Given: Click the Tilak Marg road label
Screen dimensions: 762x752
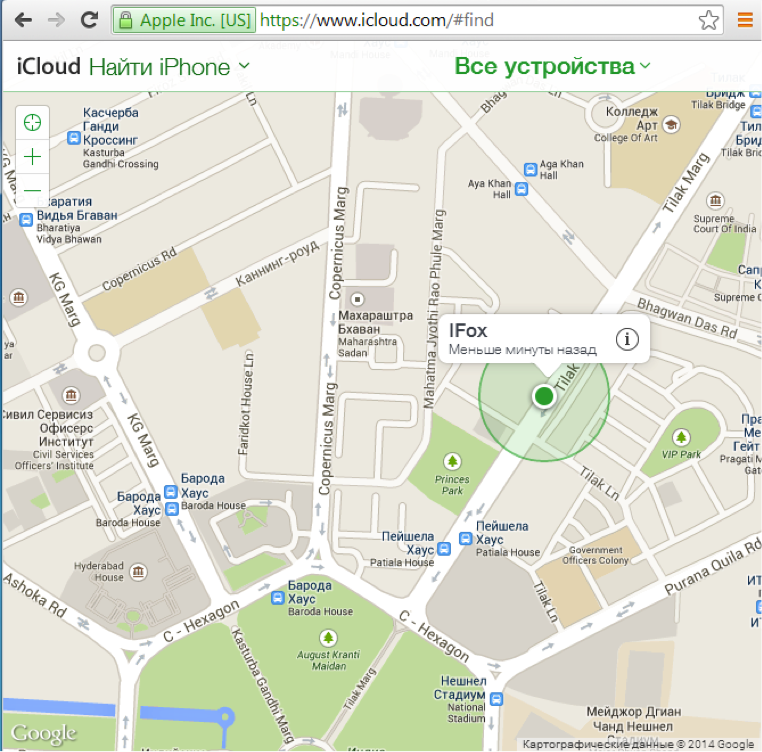Looking at the screenshot, I should pos(686,182).
